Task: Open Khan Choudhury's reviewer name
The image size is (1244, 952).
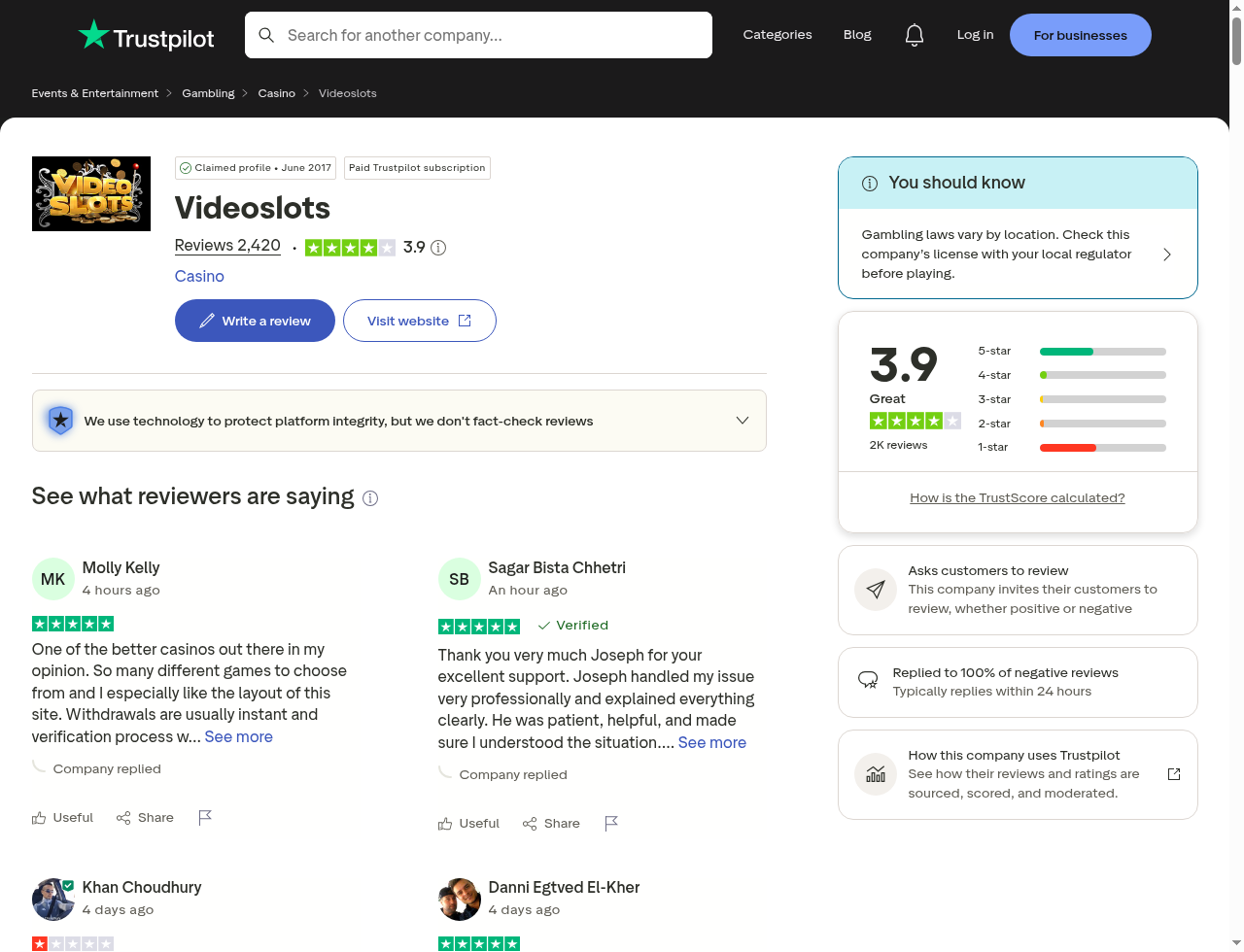Action: (142, 887)
